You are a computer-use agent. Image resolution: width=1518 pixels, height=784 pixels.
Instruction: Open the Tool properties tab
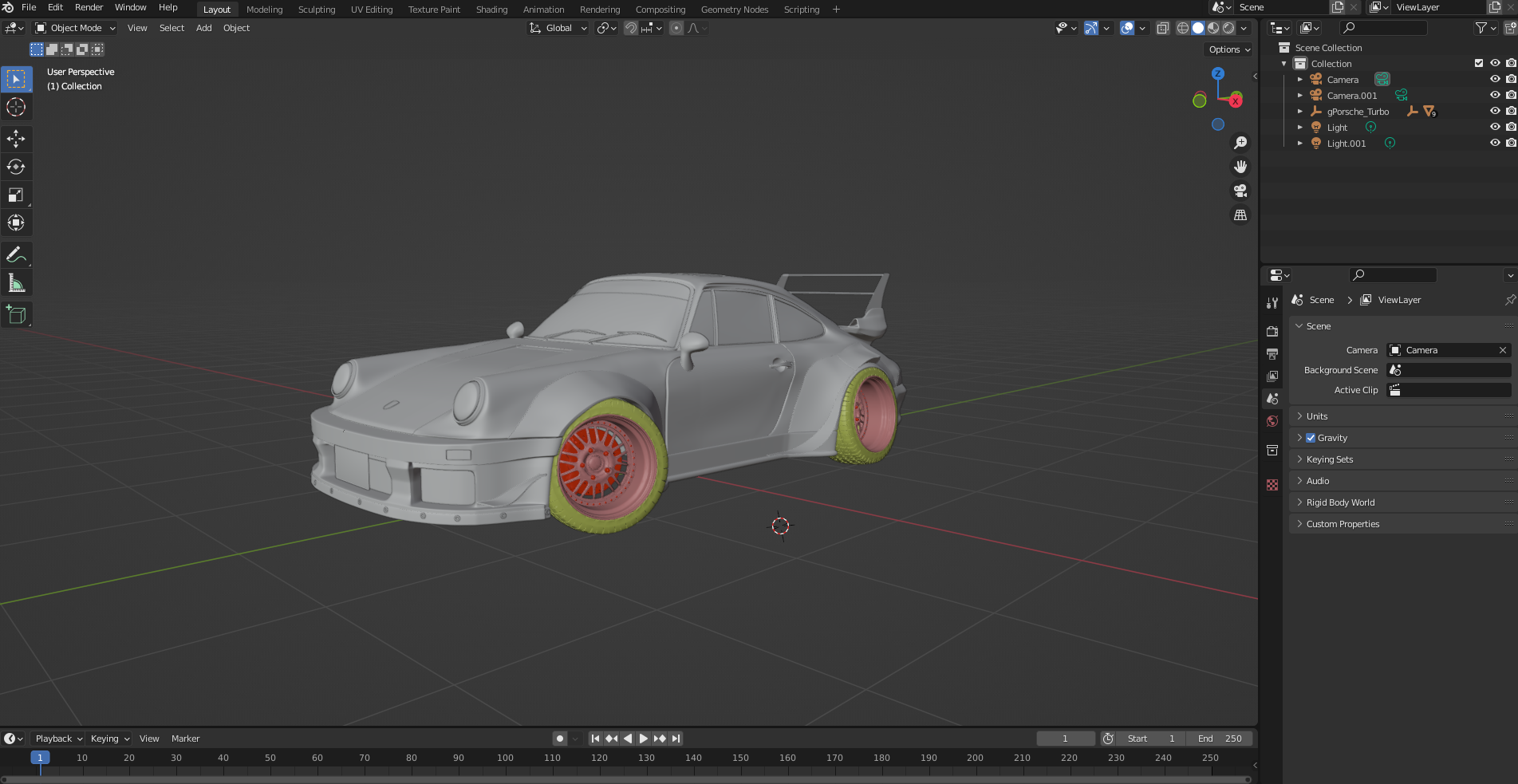pos(1272,303)
